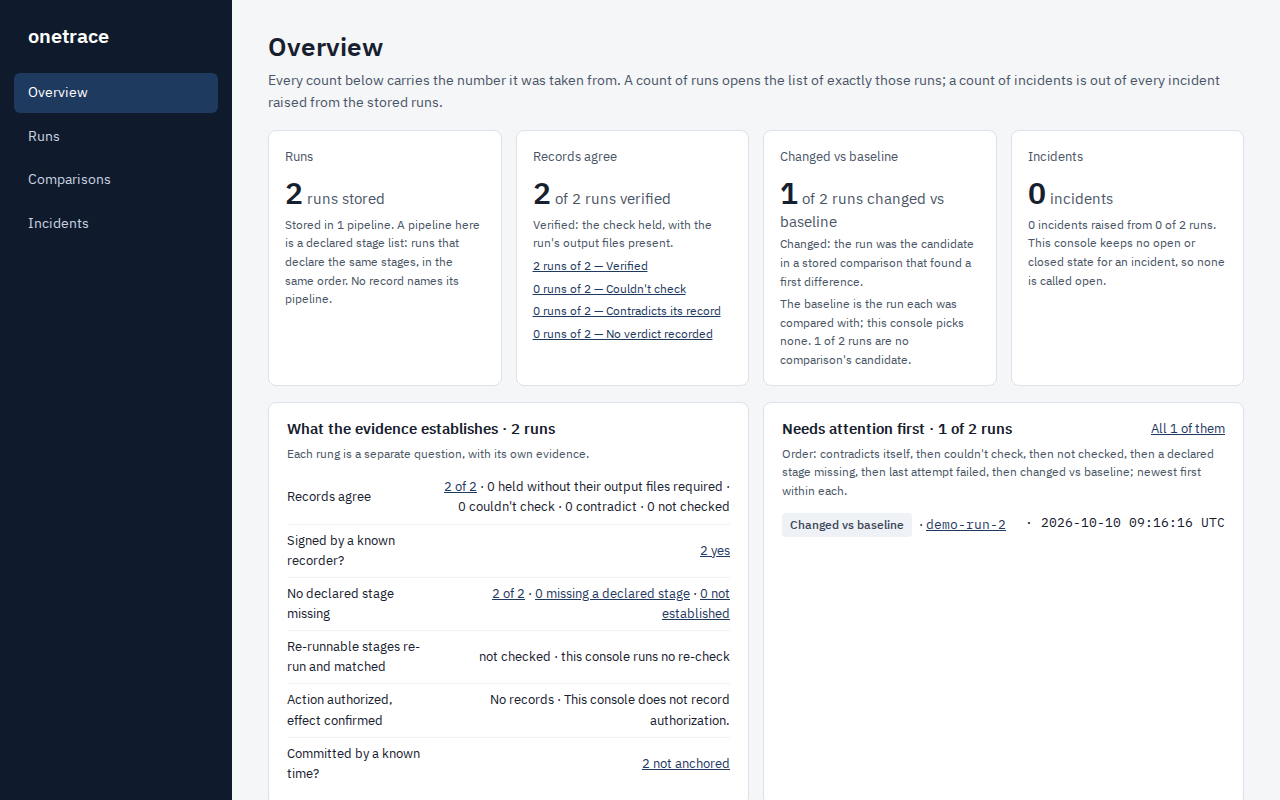Click the '2 of 2' link in Records agree row
Image resolution: width=1280 pixels, height=800 pixels.
pos(460,487)
